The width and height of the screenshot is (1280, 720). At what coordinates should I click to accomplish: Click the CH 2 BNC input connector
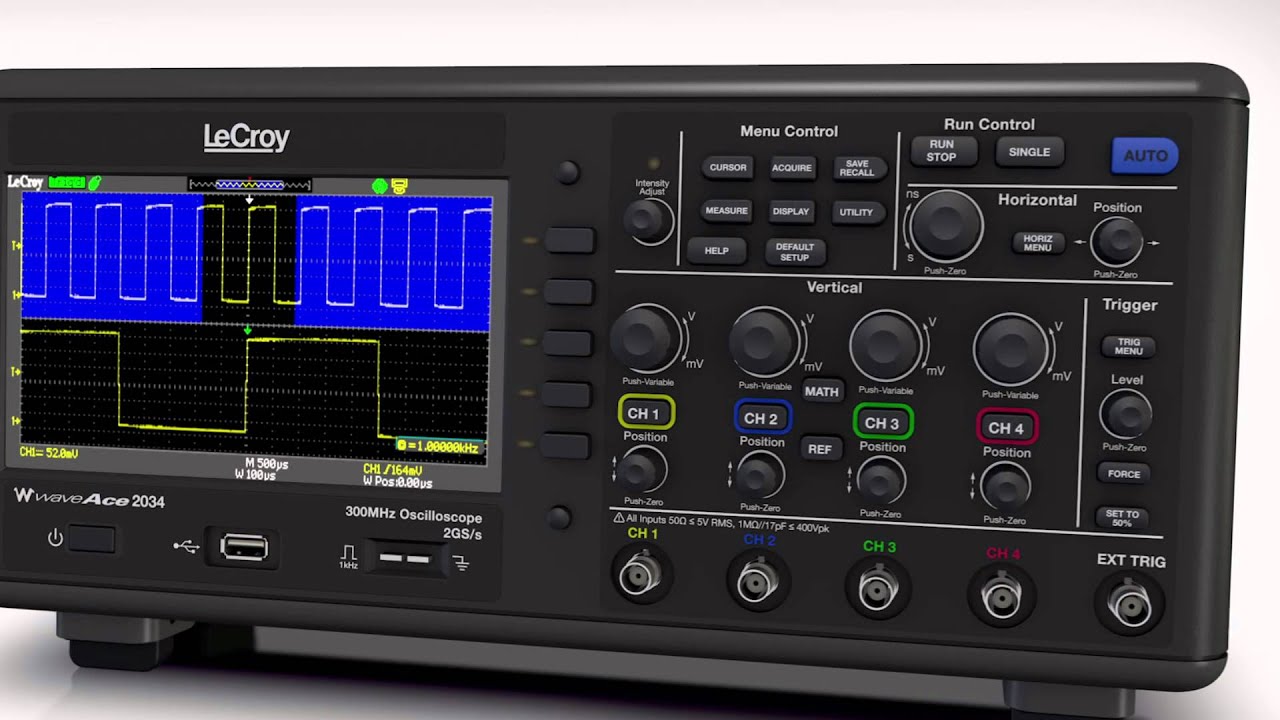[x=757, y=583]
